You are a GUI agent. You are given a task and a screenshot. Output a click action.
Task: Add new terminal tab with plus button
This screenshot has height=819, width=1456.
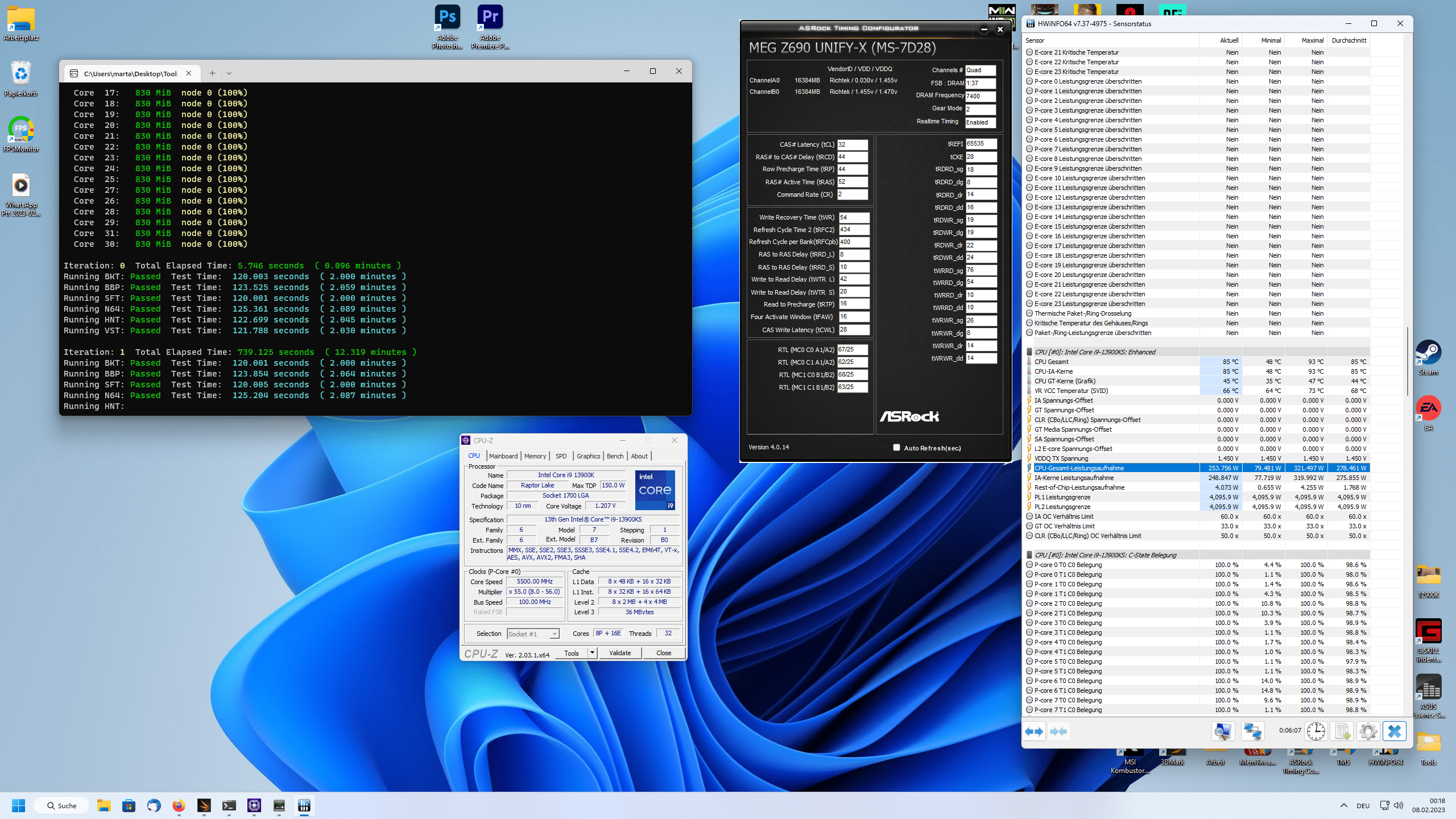coord(212,73)
